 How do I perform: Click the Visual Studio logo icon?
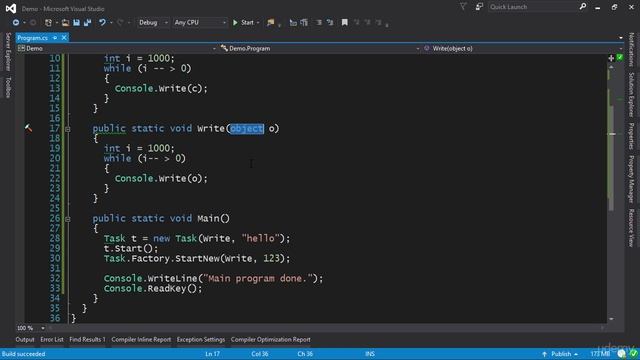[11, 8]
